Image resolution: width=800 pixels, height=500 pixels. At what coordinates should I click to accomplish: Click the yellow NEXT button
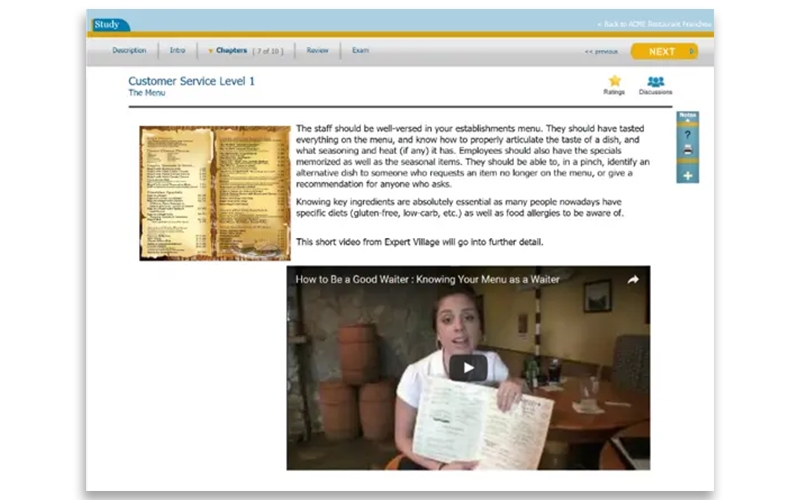(663, 51)
